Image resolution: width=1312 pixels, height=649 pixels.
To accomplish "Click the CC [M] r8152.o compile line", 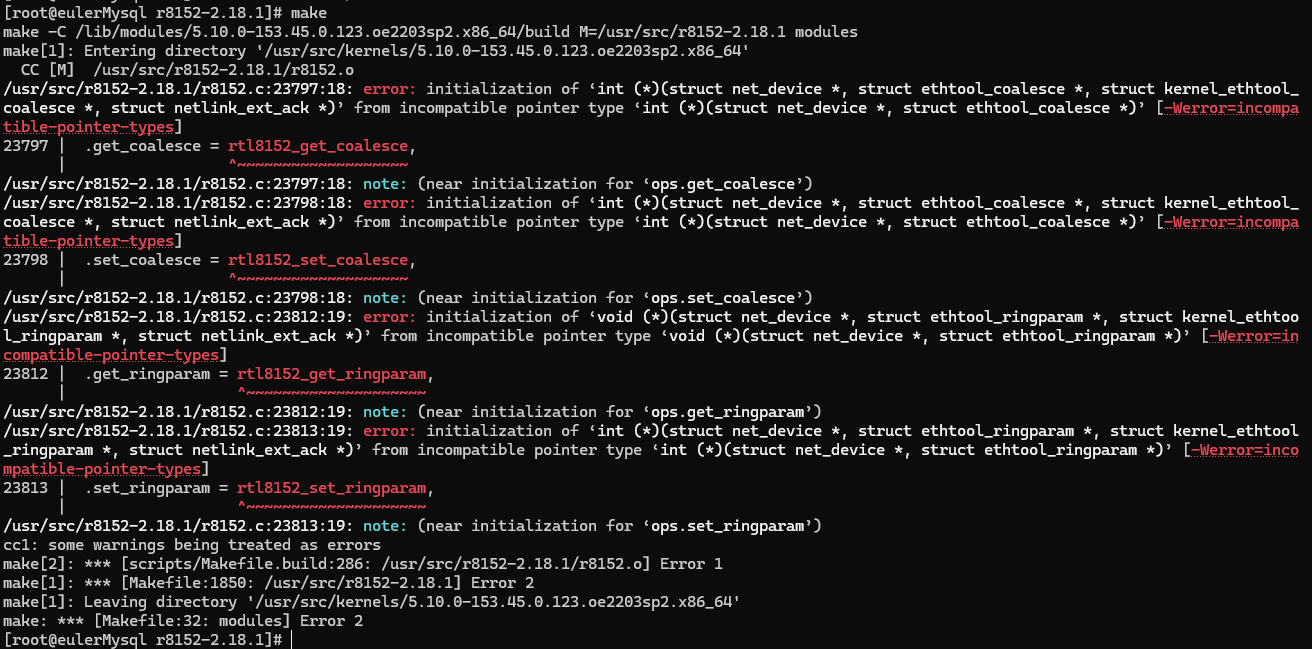I will pos(186,70).
